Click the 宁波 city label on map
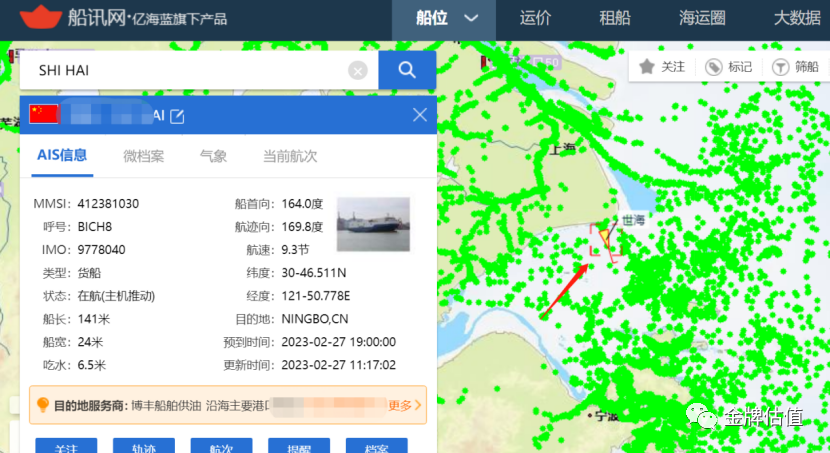The width and height of the screenshot is (830, 453). click(607, 416)
